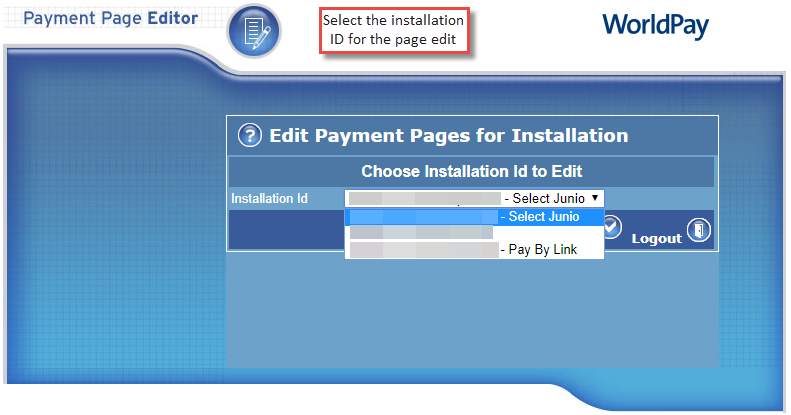The image size is (791, 415).
Task: Open the Installation Id dropdown
Action: pyautogui.click(x=474, y=198)
